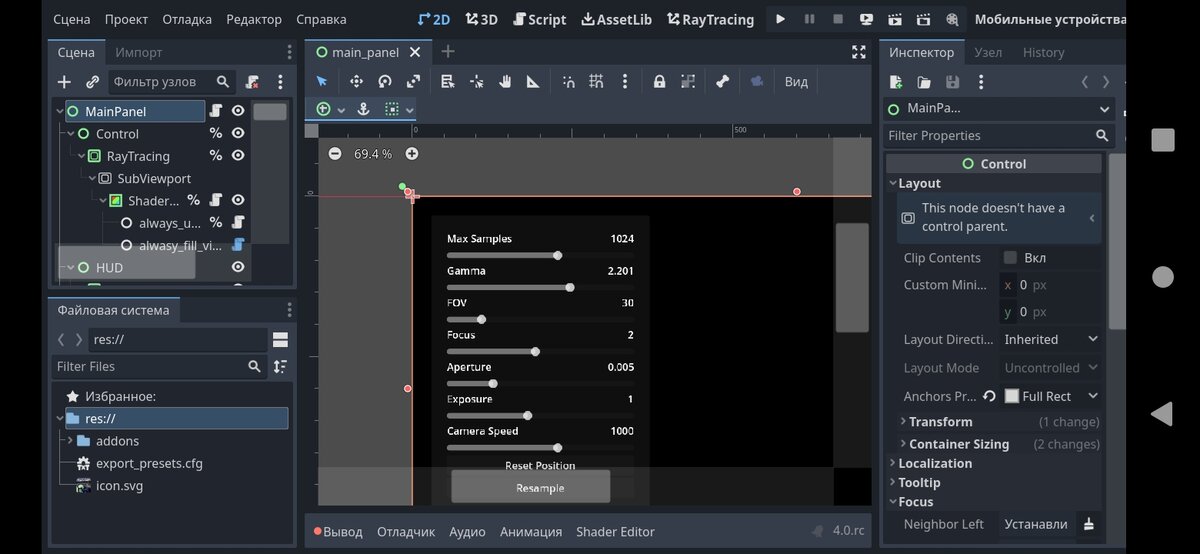
Task: Add a new scene tab with plus
Action: (447, 52)
